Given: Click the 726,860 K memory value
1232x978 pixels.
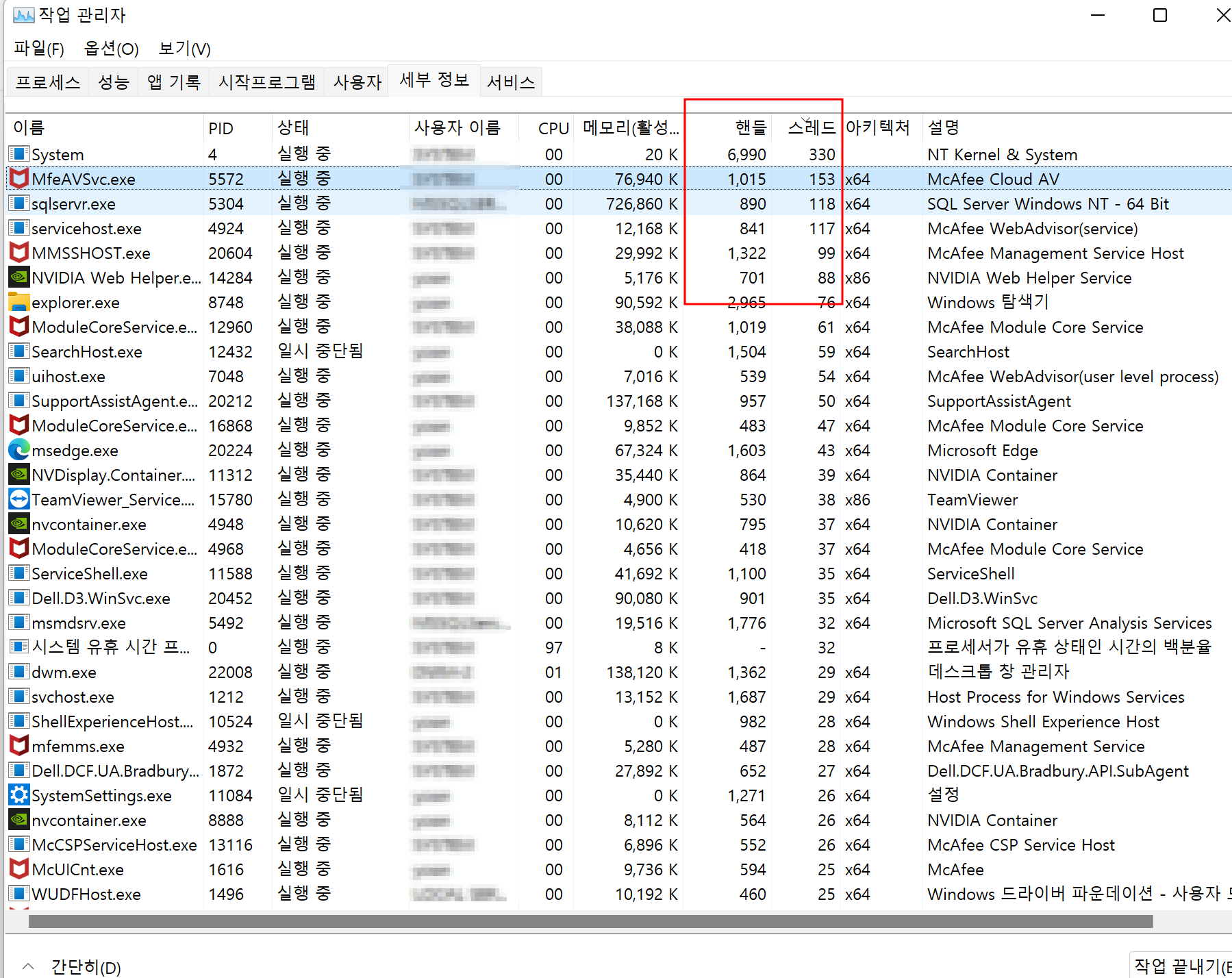Looking at the screenshot, I should click(642, 204).
